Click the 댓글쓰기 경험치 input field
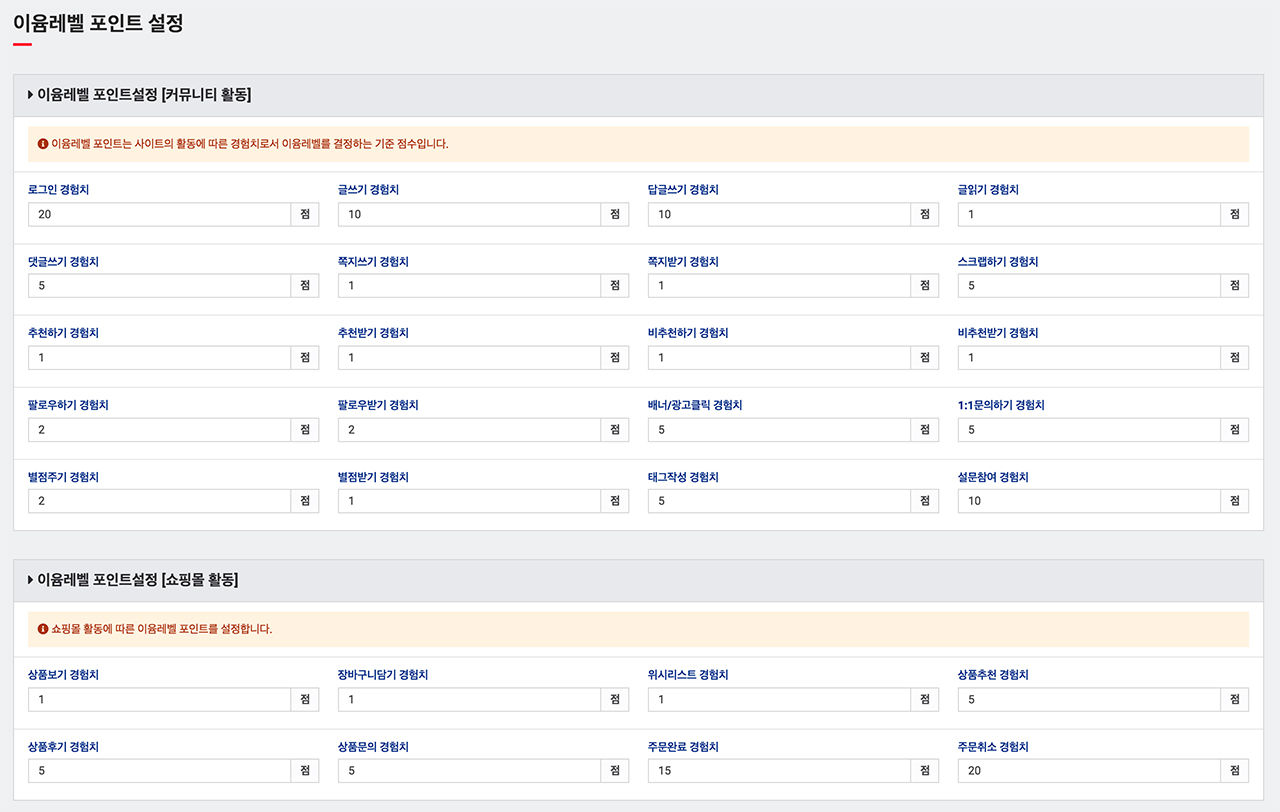Image resolution: width=1280 pixels, height=812 pixels. click(160, 286)
